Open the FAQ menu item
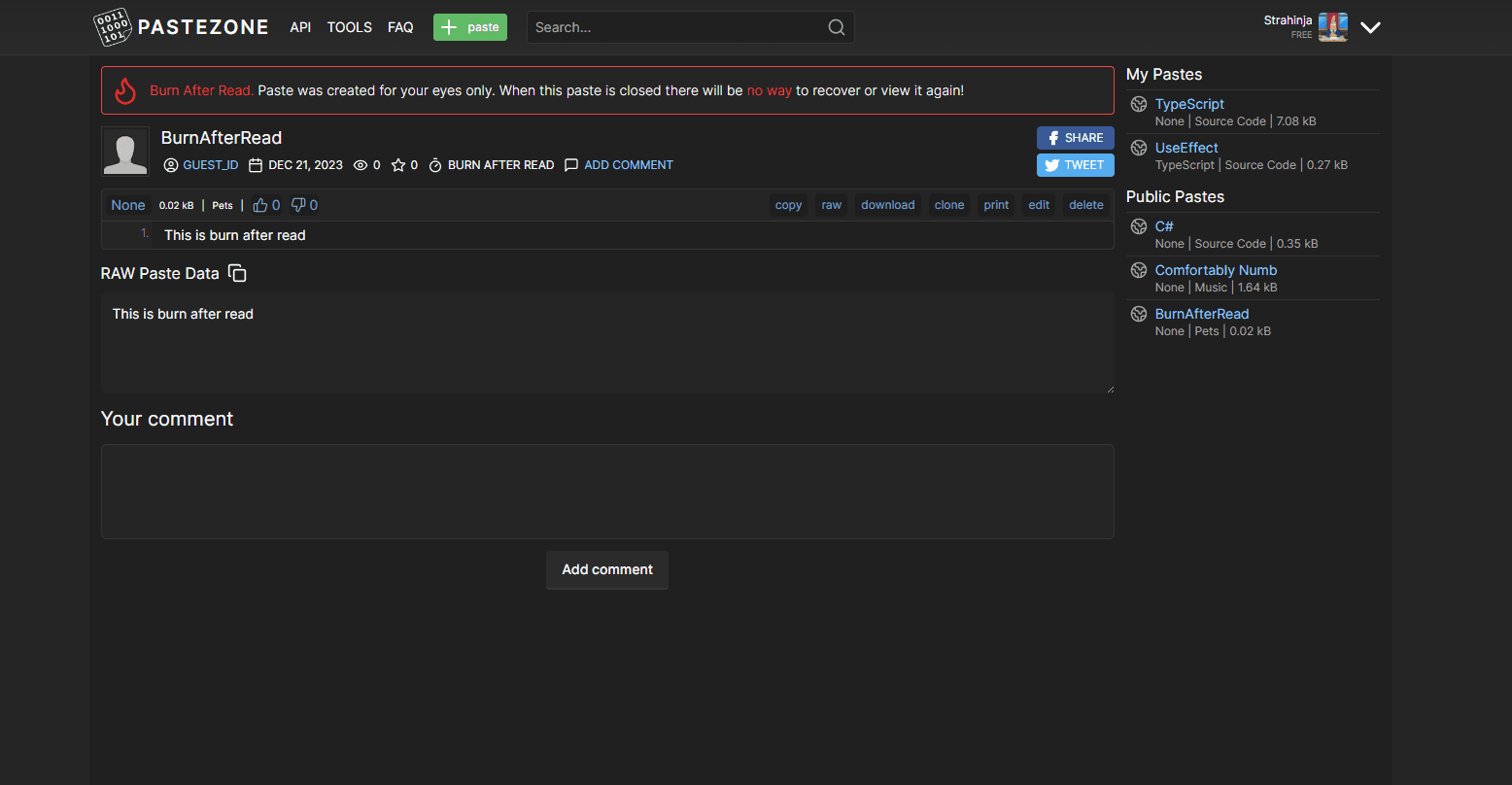Image resolution: width=1512 pixels, height=785 pixels. [400, 27]
